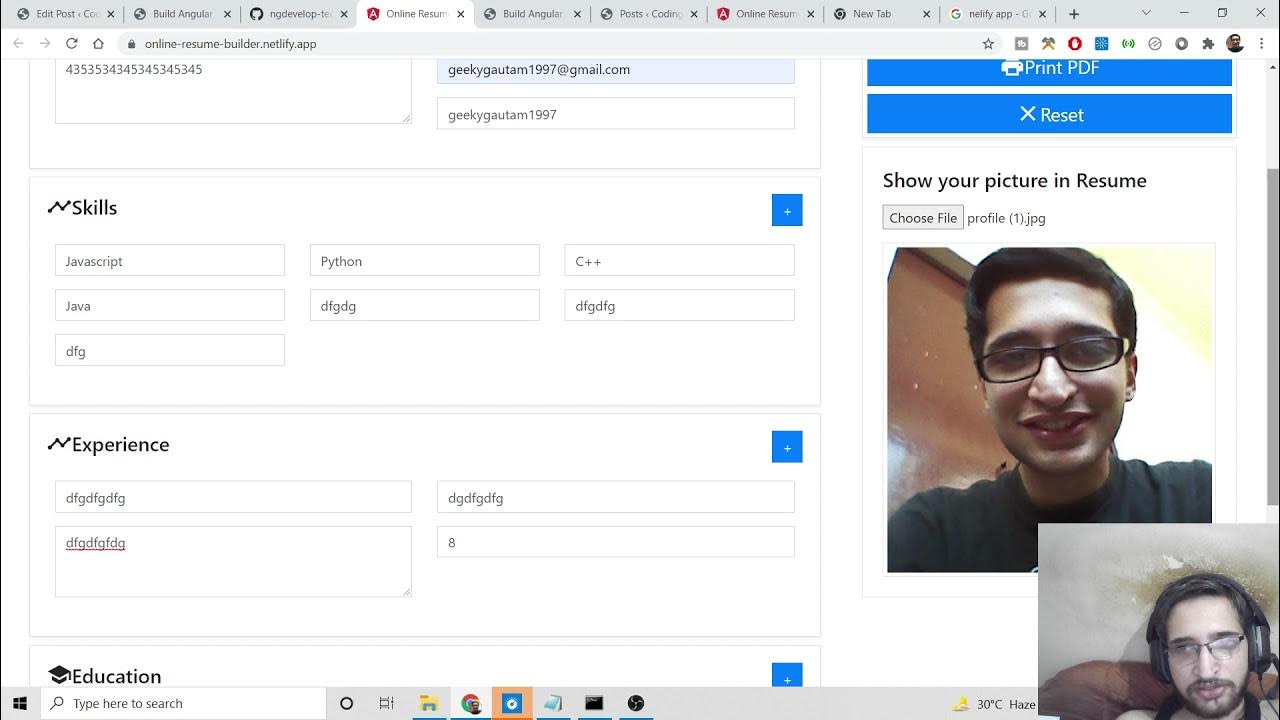Click the Javascript skill field
Image resolution: width=1280 pixels, height=720 pixels.
point(170,261)
